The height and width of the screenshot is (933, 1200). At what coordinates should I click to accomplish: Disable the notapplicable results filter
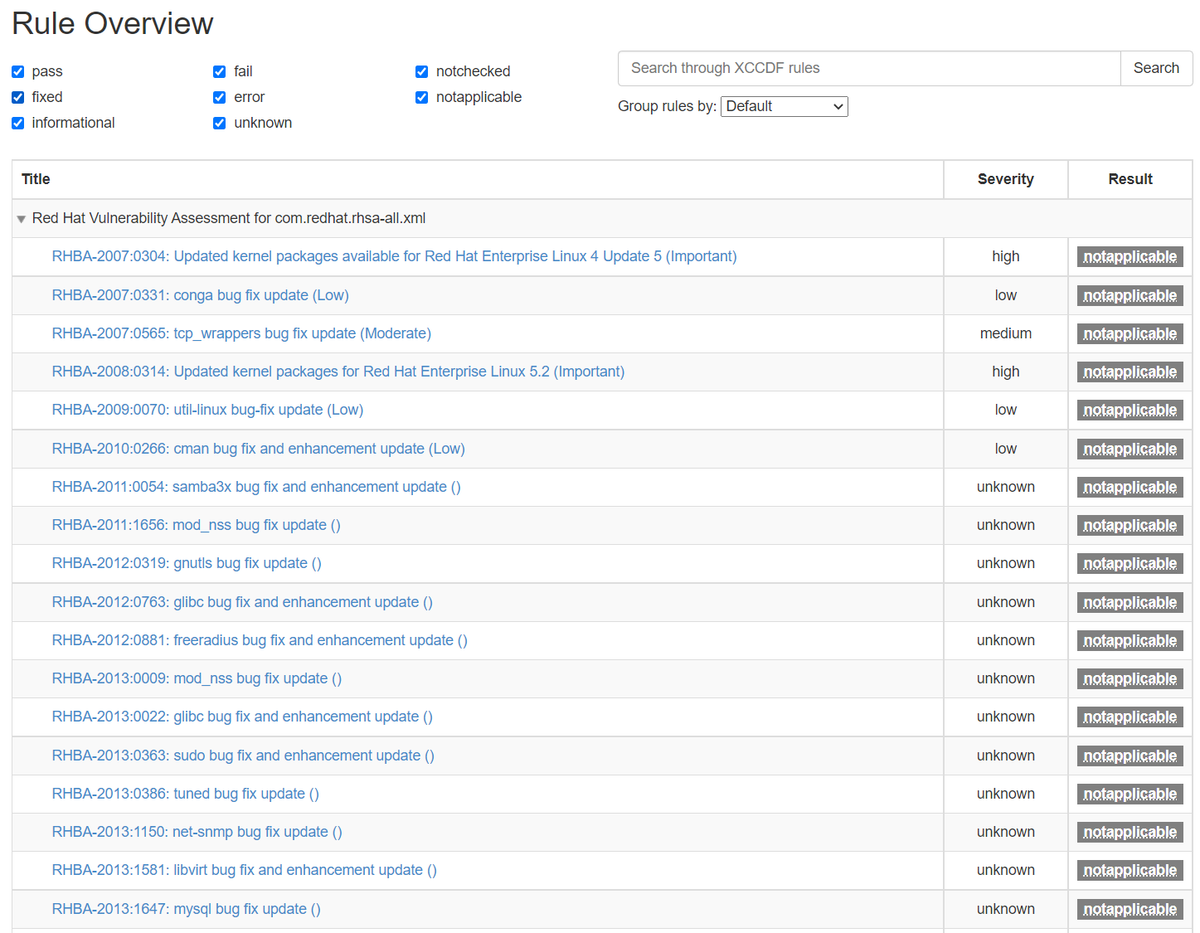pyautogui.click(x=421, y=97)
